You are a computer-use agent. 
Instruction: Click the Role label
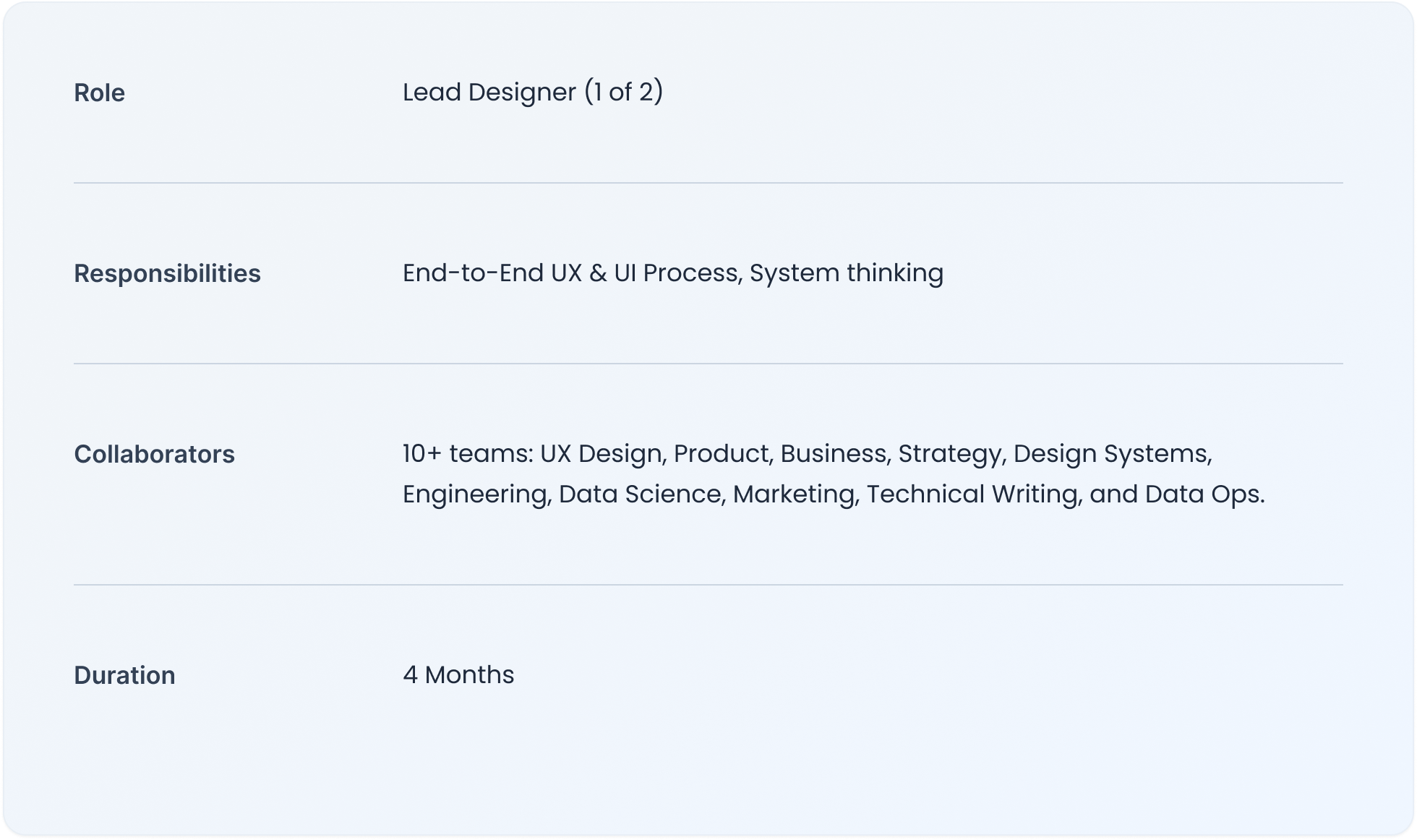coord(99,93)
